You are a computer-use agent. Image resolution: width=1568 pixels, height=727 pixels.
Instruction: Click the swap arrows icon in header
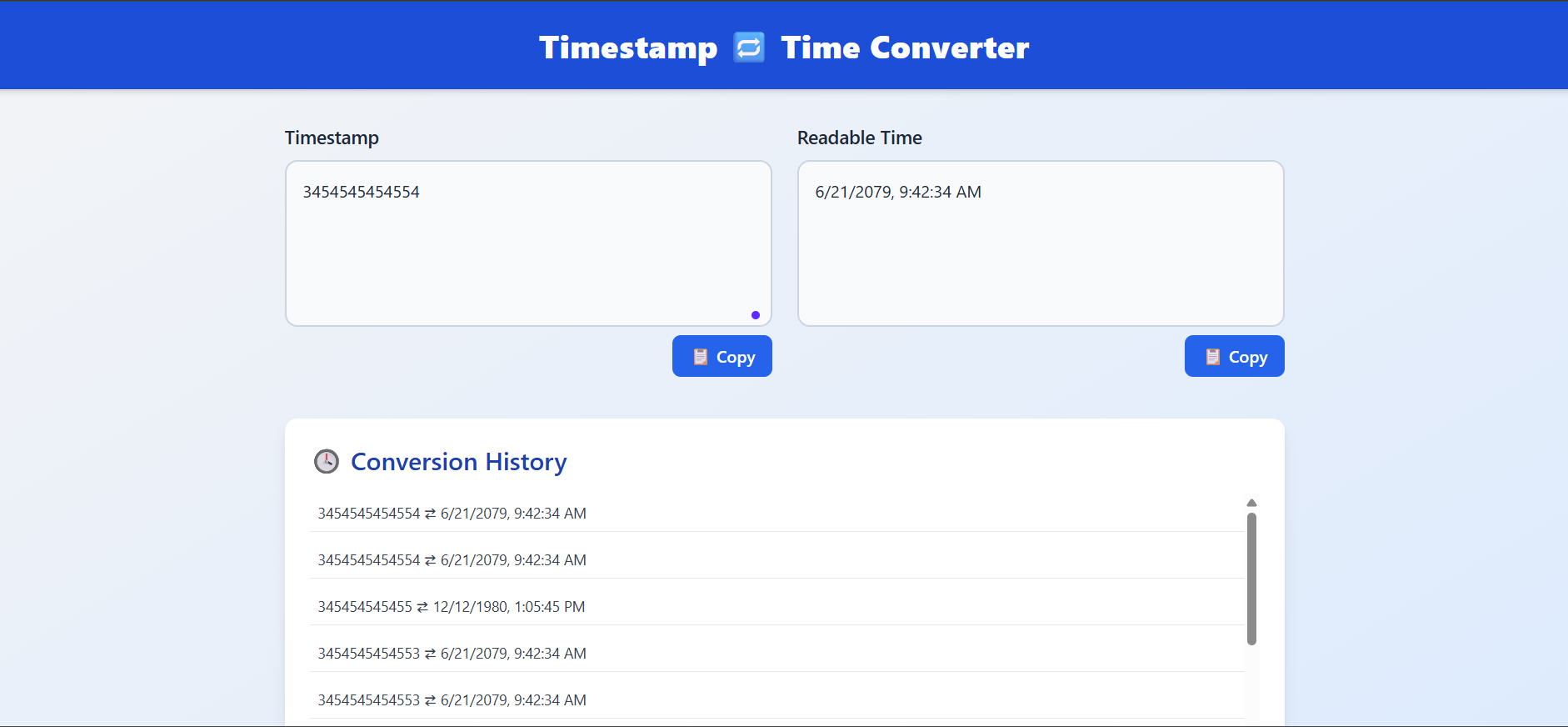point(748,48)
